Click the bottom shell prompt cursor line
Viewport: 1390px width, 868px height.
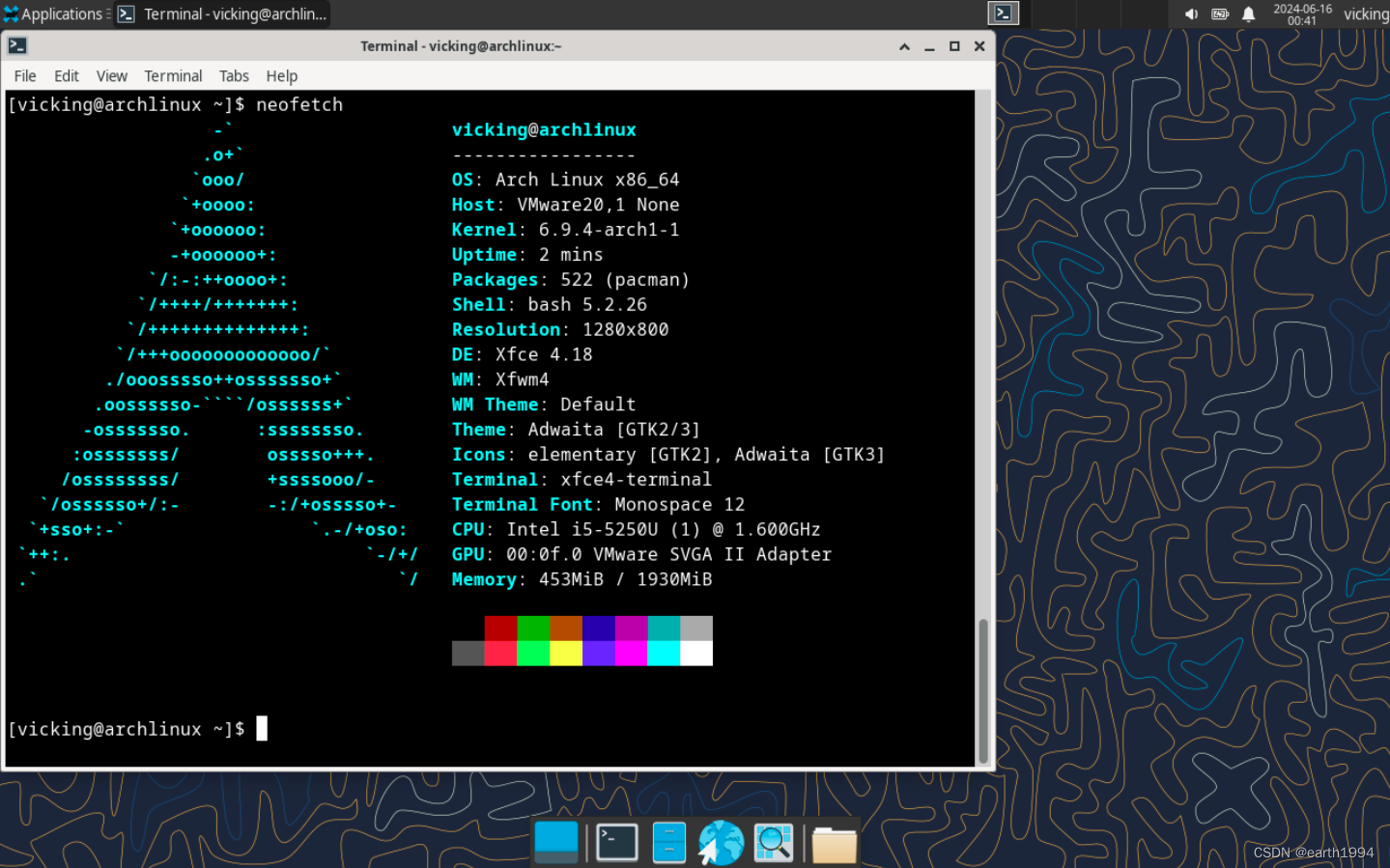137,729
